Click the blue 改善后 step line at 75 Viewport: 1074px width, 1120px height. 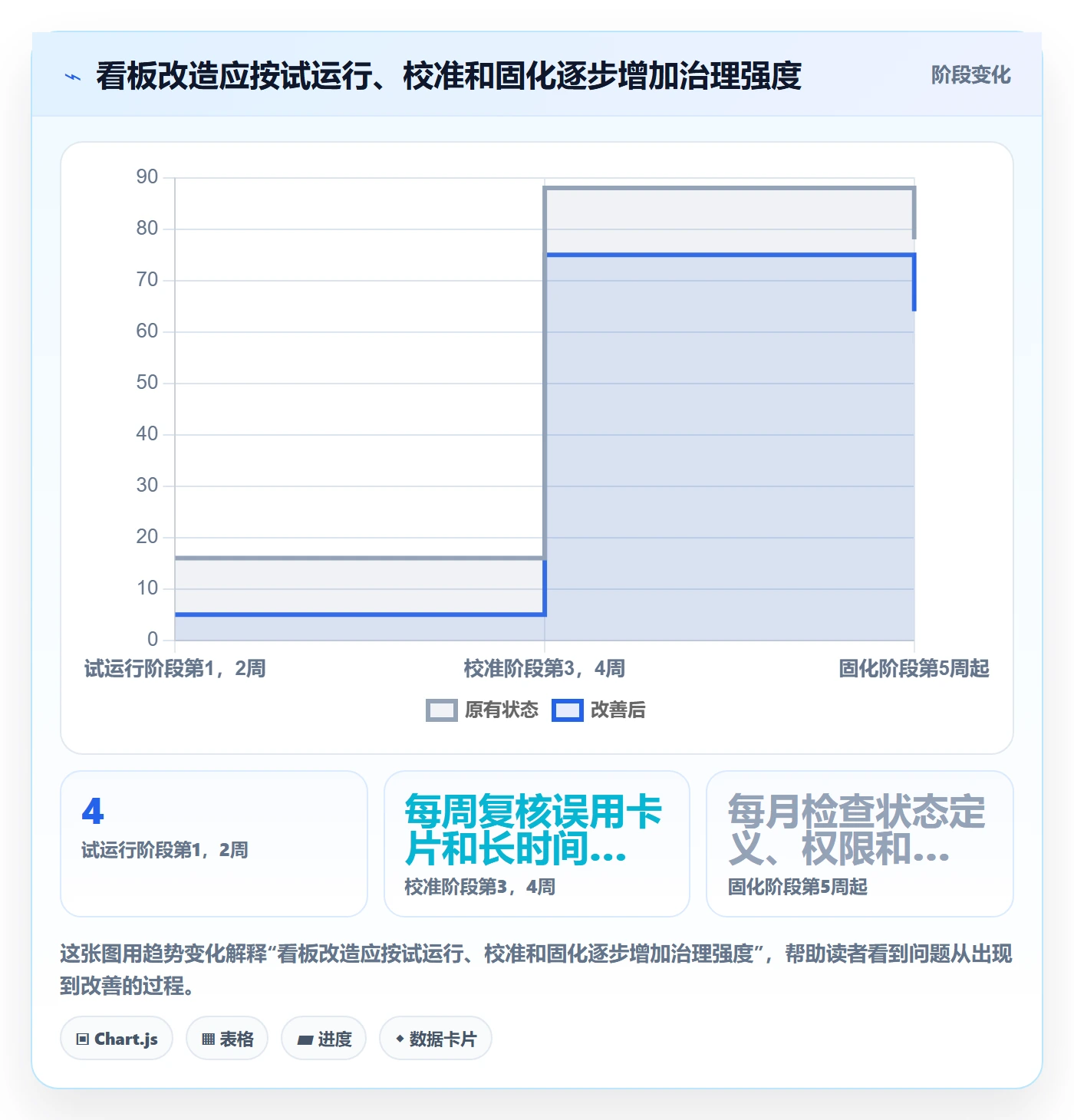coord(729,255)
